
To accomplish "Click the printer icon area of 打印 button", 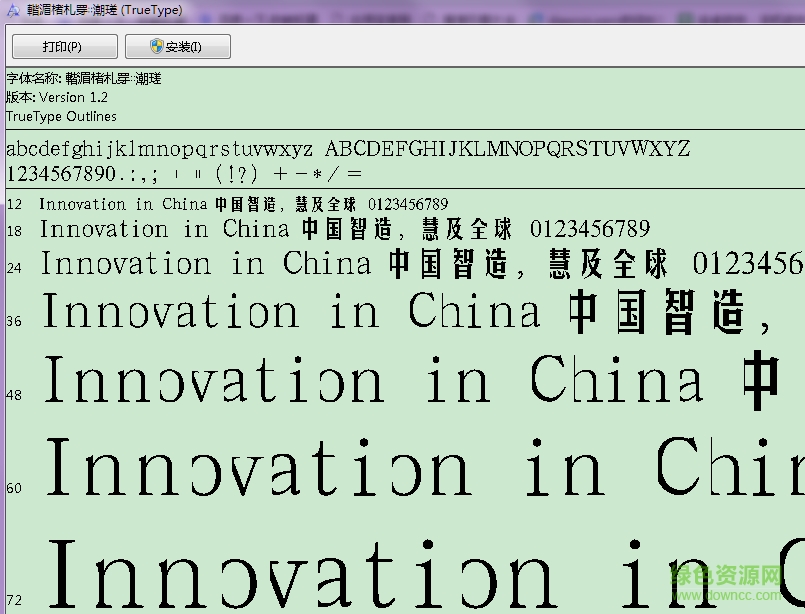I will pos(45,46).
